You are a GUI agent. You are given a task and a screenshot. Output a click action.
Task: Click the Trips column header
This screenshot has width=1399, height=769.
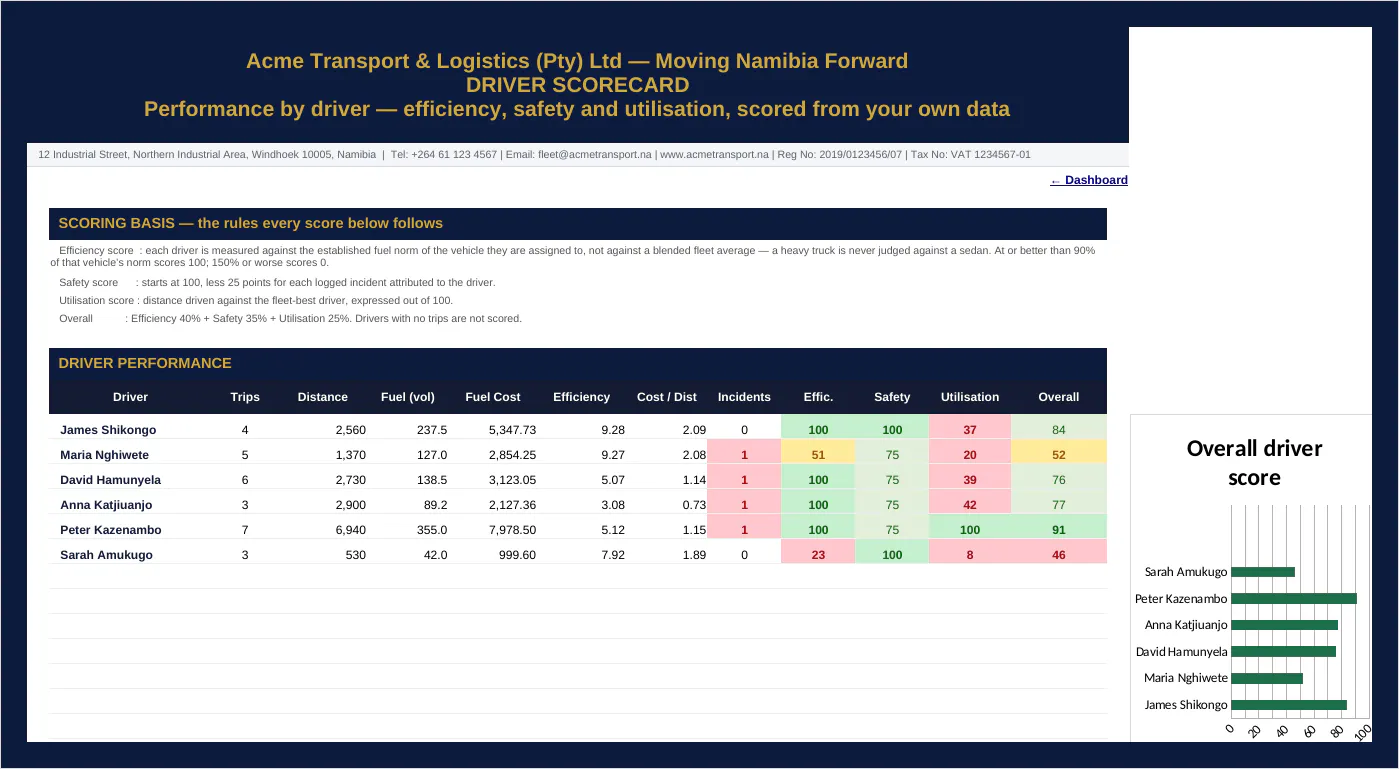(x=245, y=397)
